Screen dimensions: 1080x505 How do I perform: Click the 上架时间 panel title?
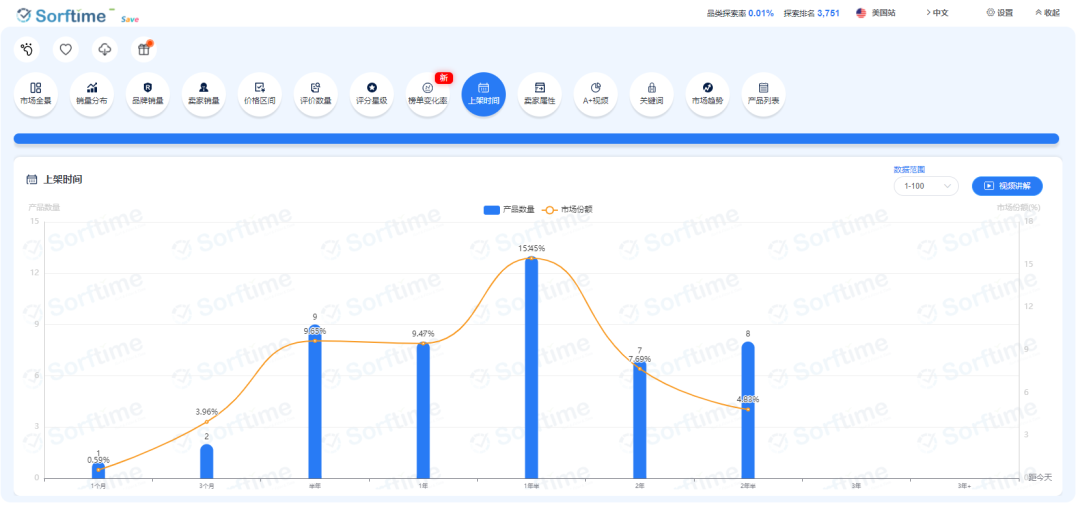point(63,180)
